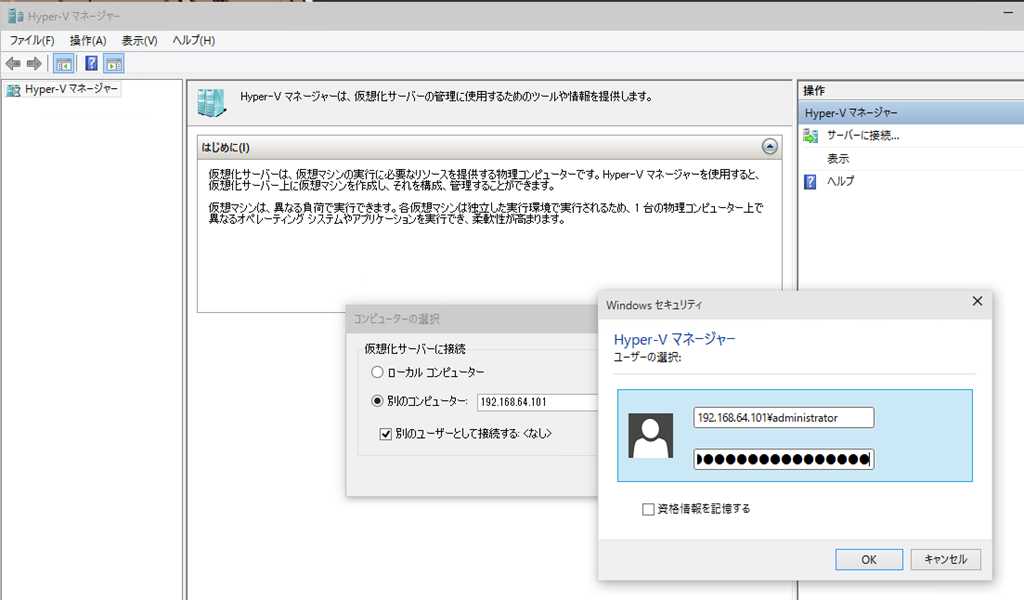Select the Hyper-V マネージャー header in the Actions pane
The height and width of the screenshot is (600, 1024).
[911, 113]
